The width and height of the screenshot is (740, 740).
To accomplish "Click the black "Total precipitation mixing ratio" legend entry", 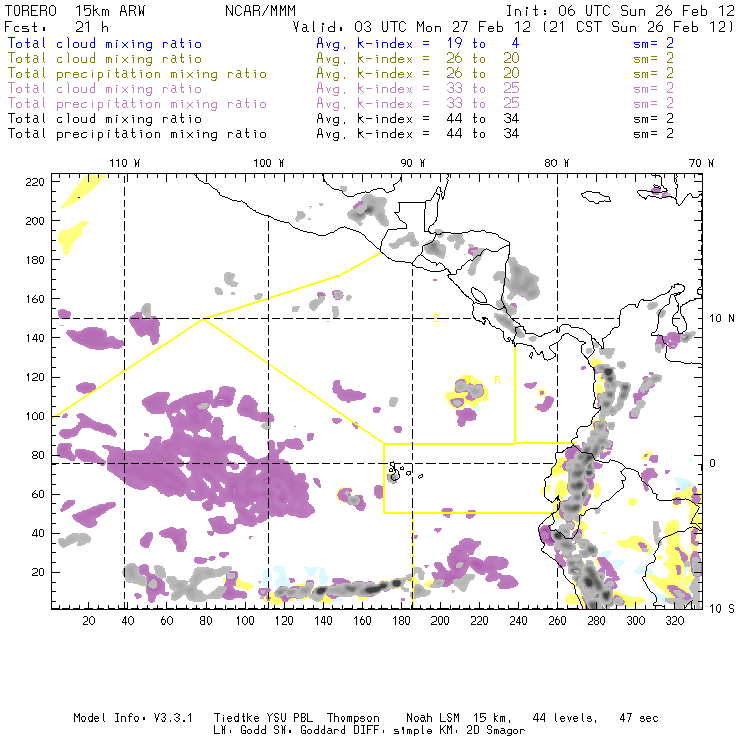I will tap(137, 134).
